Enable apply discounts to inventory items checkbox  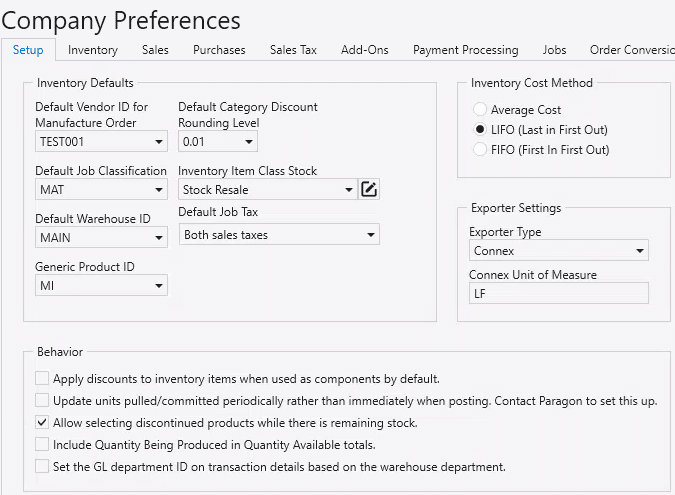pos(42,378)
